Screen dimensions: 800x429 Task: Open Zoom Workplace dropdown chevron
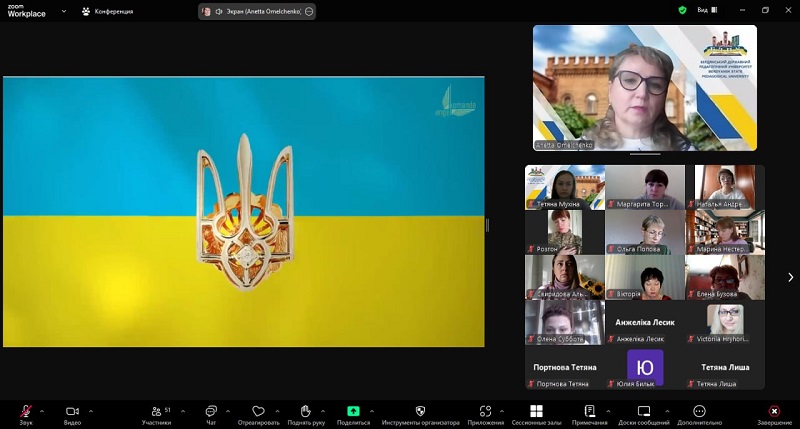pyautogui.click(x=64, y=11)
